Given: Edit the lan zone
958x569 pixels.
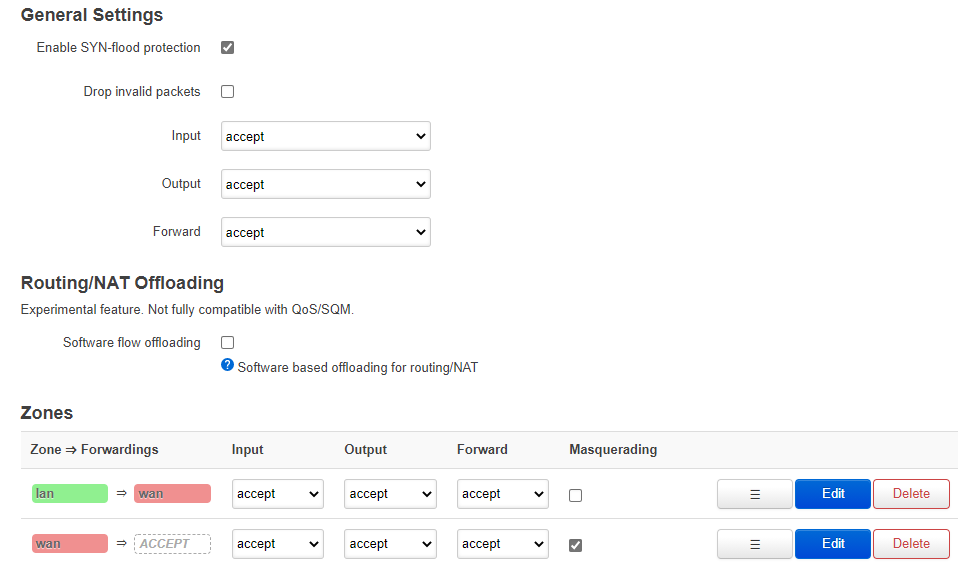Looking at the screenshot, I should (832, 494).
